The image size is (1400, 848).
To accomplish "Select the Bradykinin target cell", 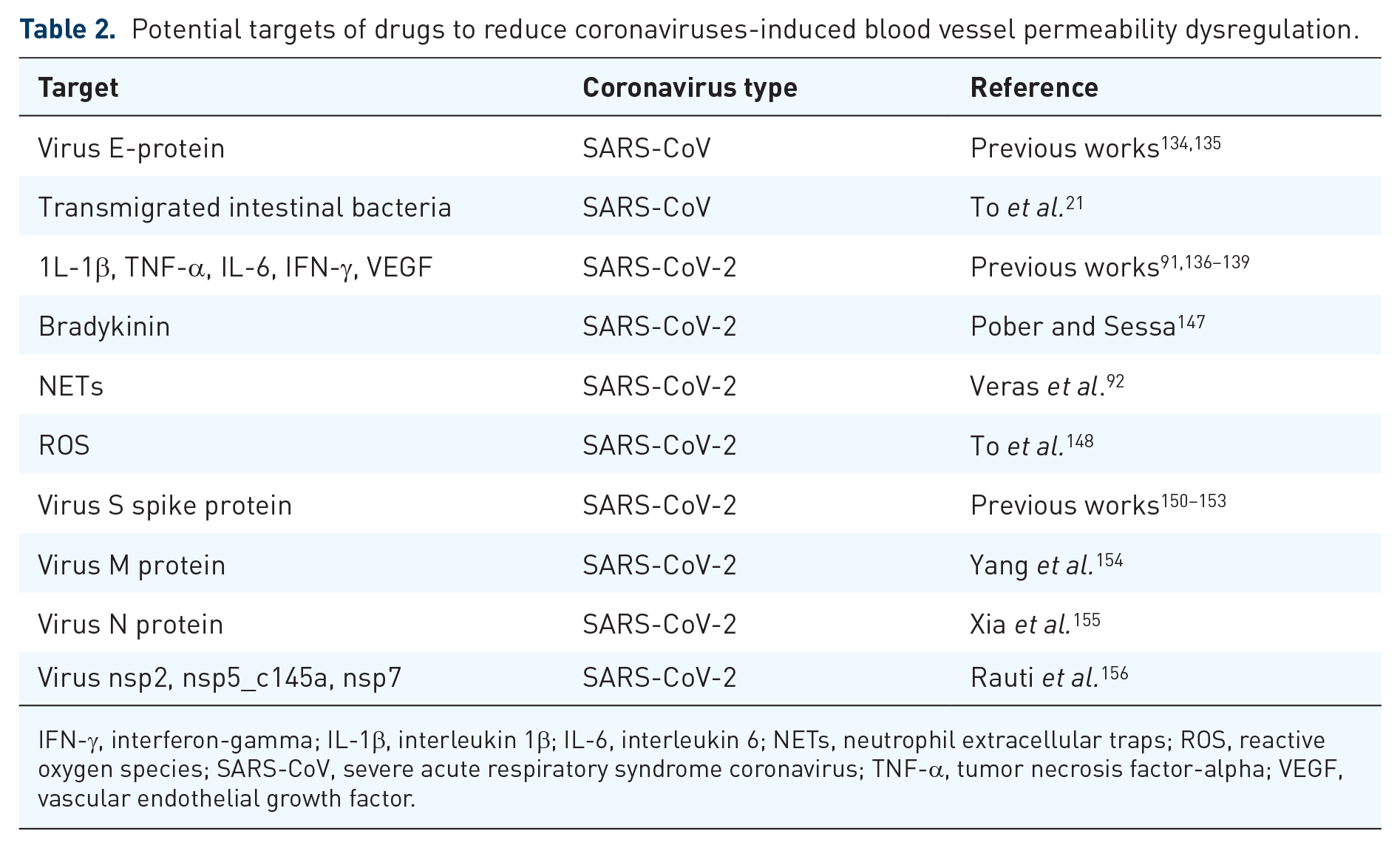I will [x=104, y=327].
